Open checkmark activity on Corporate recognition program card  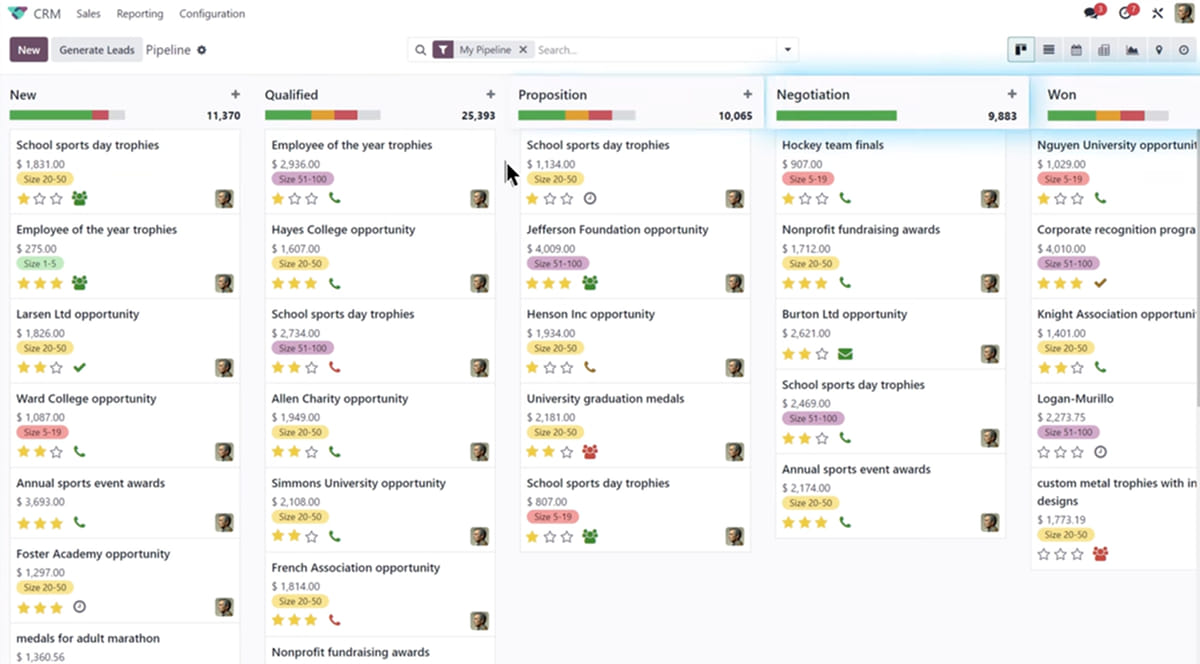1101,283
